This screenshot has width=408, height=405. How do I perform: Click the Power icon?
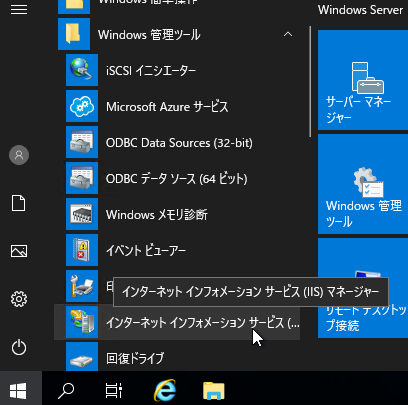point(19,347)
